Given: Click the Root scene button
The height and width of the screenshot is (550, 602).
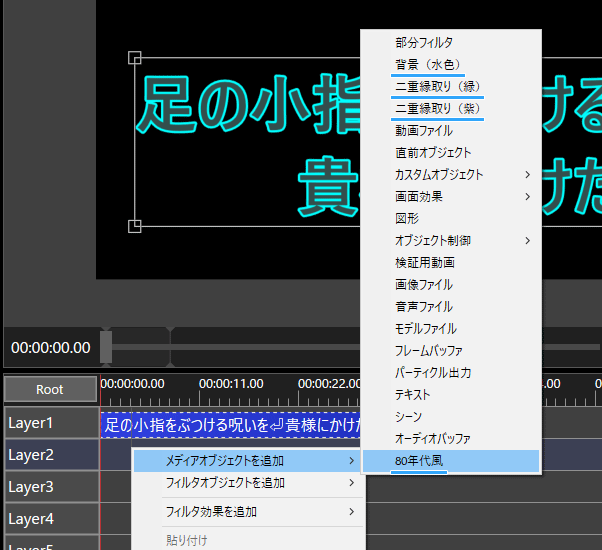Looking at the screenshot, I should point(50,389).
